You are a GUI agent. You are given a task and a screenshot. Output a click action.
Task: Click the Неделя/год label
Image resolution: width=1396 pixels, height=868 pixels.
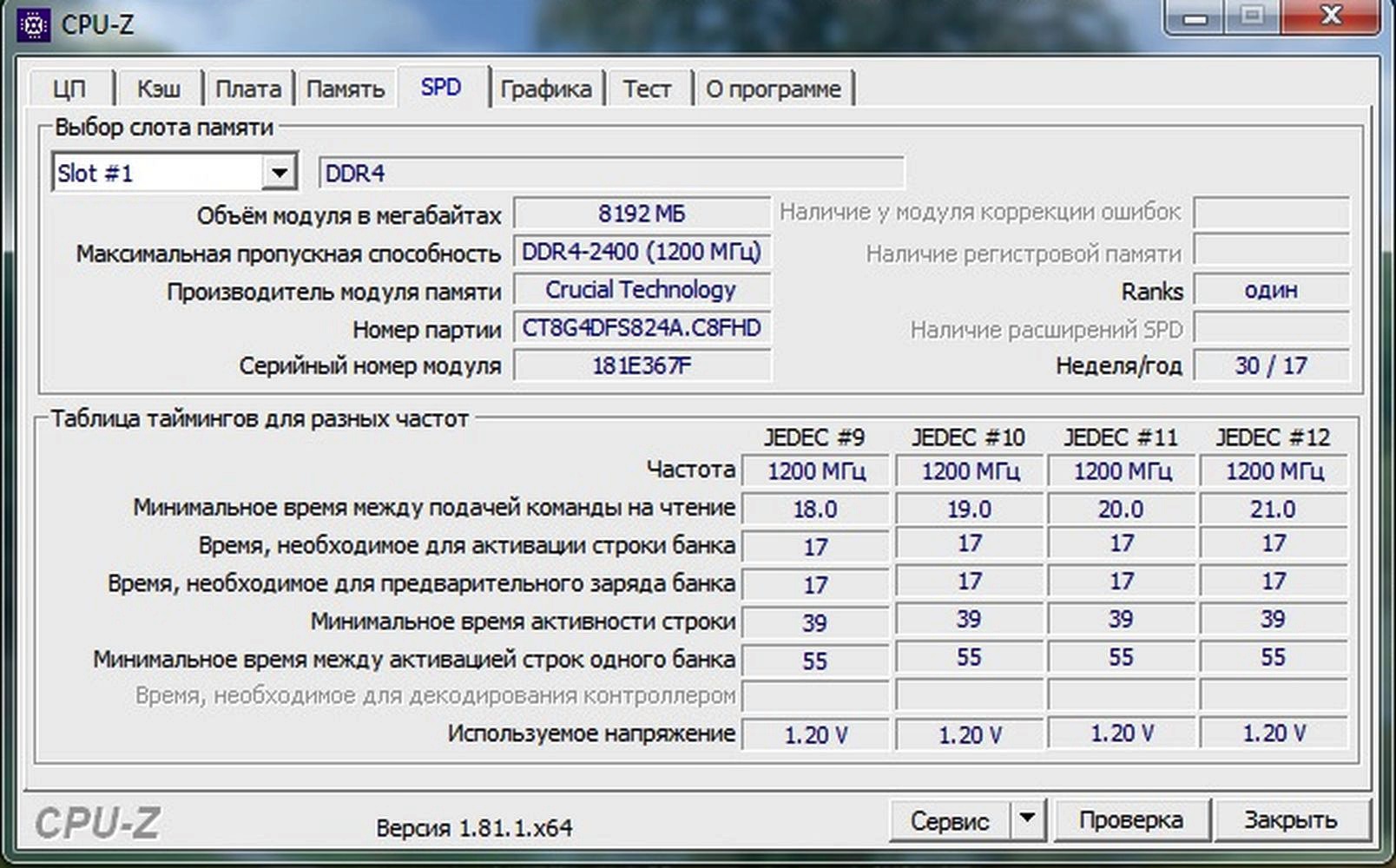[1119, 366]
